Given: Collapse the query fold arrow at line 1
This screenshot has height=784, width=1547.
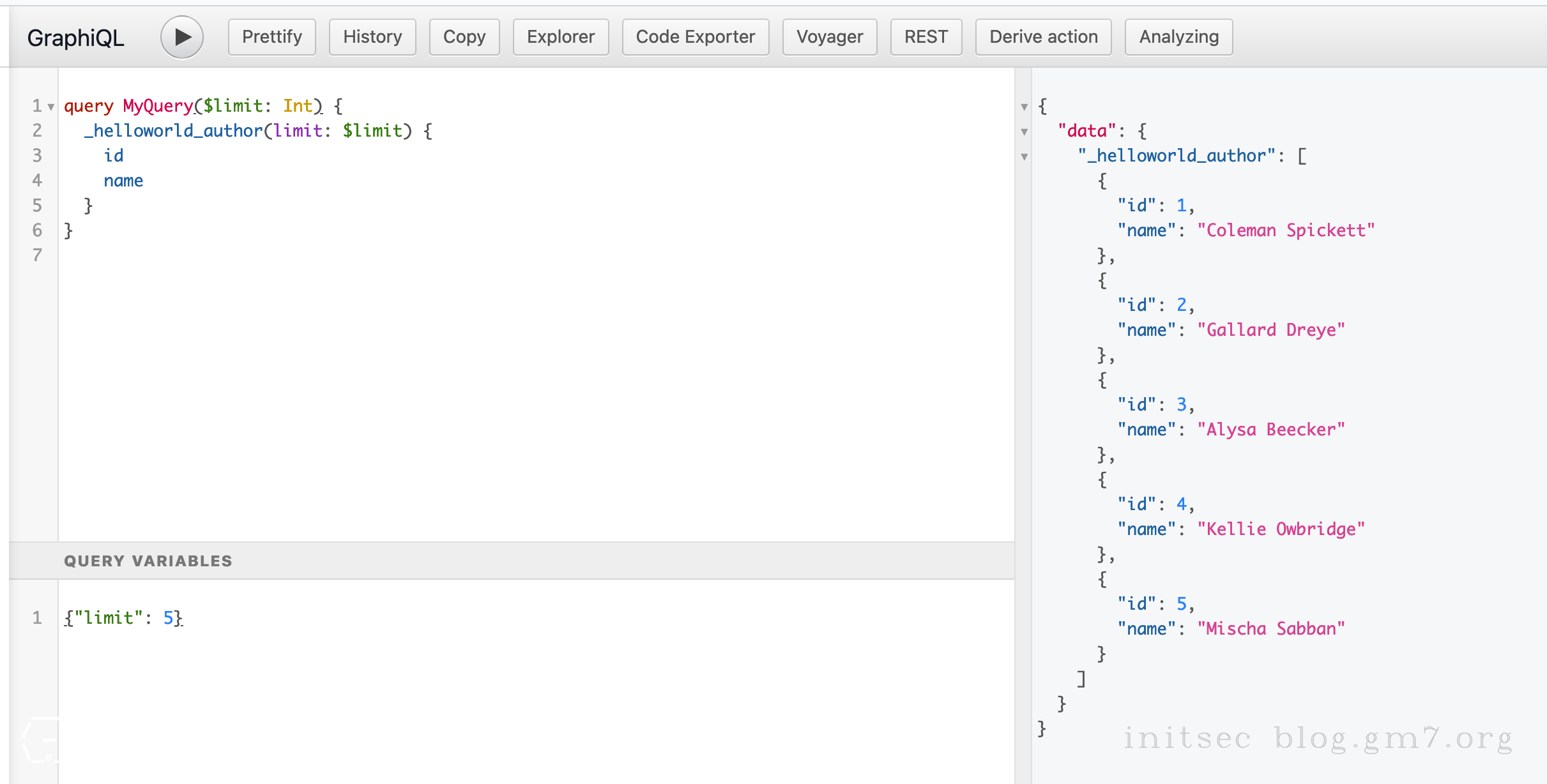Looking at the screenshot, I should pyautogui.click(x=51, y=107).
